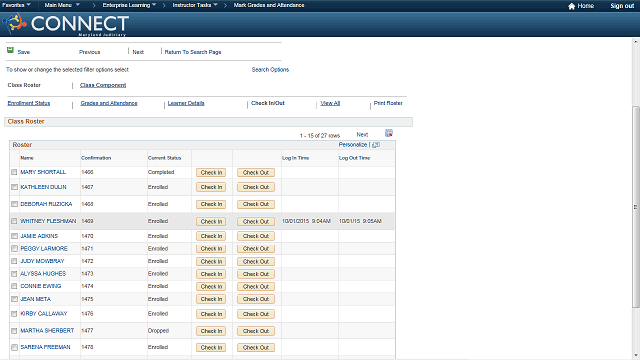The image size is (640, 360).
Task: Click the green Save disk icon
Action: [x=10, y=50]
